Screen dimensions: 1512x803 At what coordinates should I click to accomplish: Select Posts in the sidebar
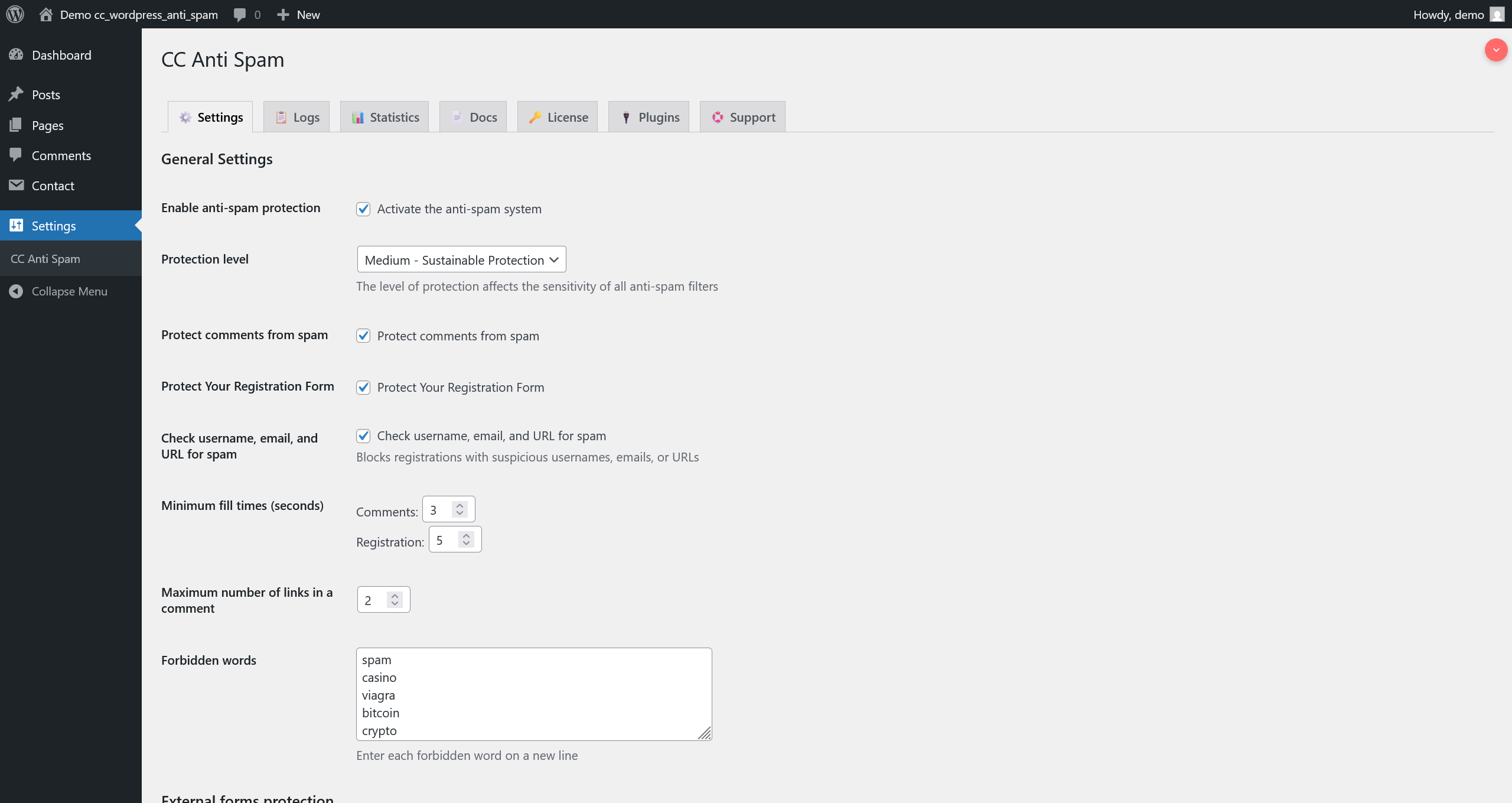tap(45, 95)
